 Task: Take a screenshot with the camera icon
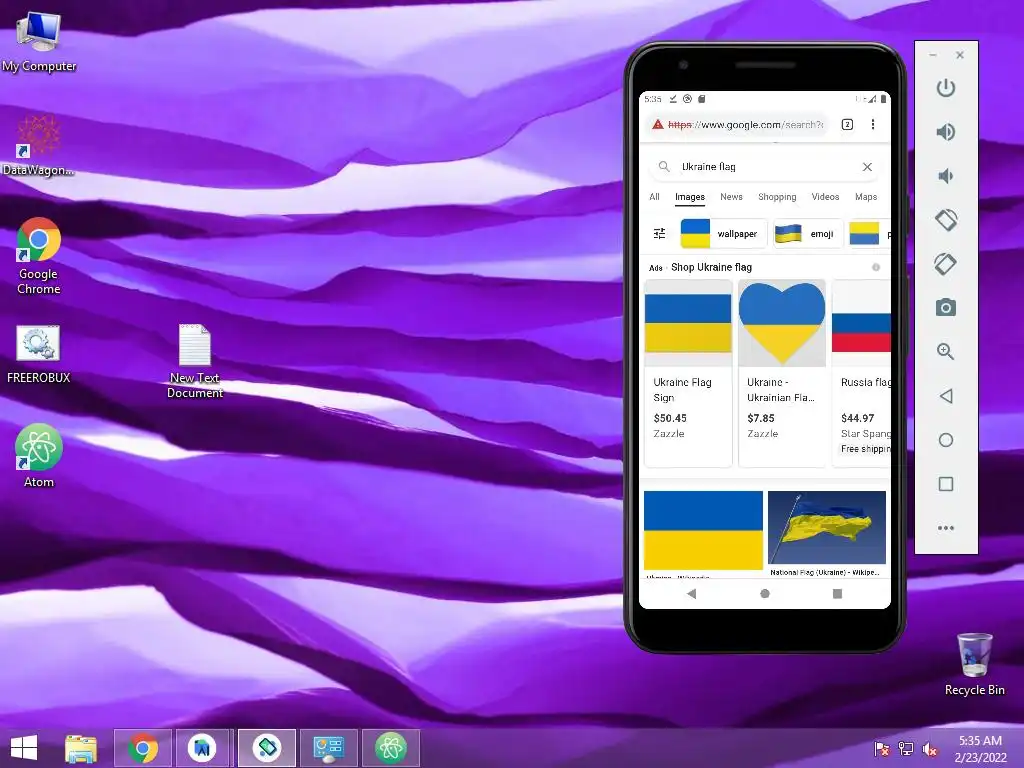(x=946, y=308)
